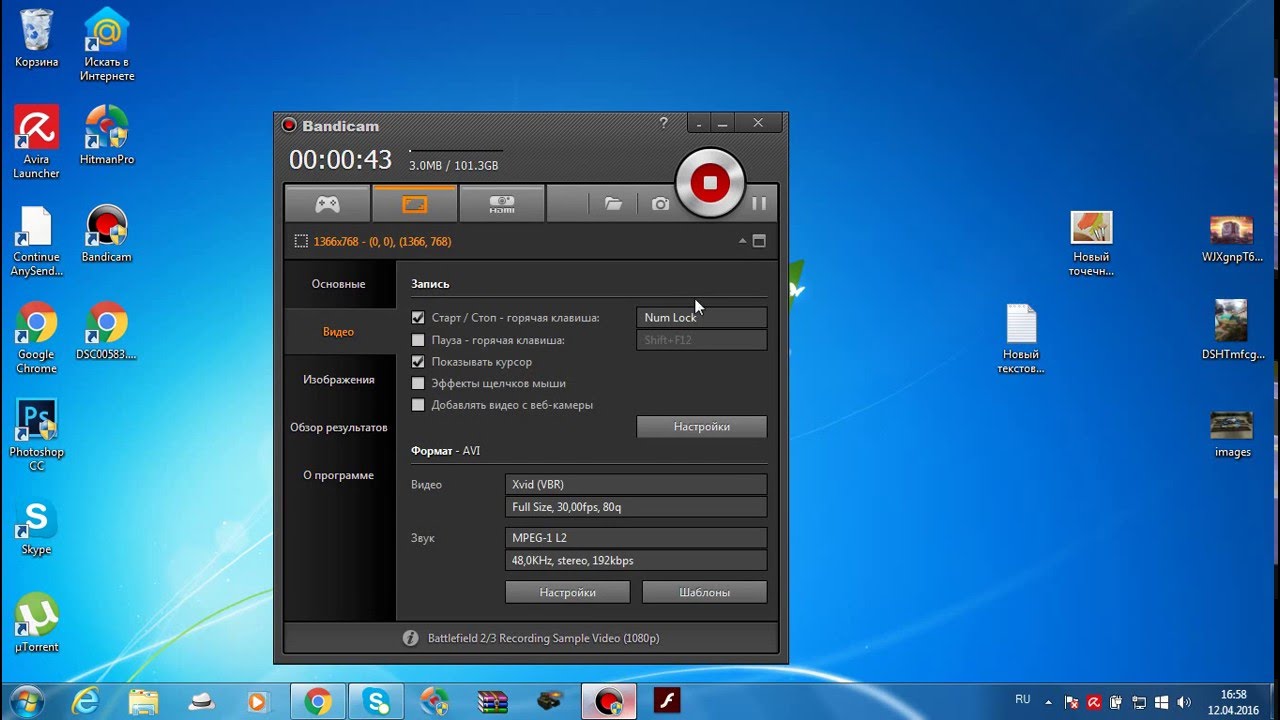Click the Num Lock hotkey field
The image size is (1280, 720).
(702, 317)
